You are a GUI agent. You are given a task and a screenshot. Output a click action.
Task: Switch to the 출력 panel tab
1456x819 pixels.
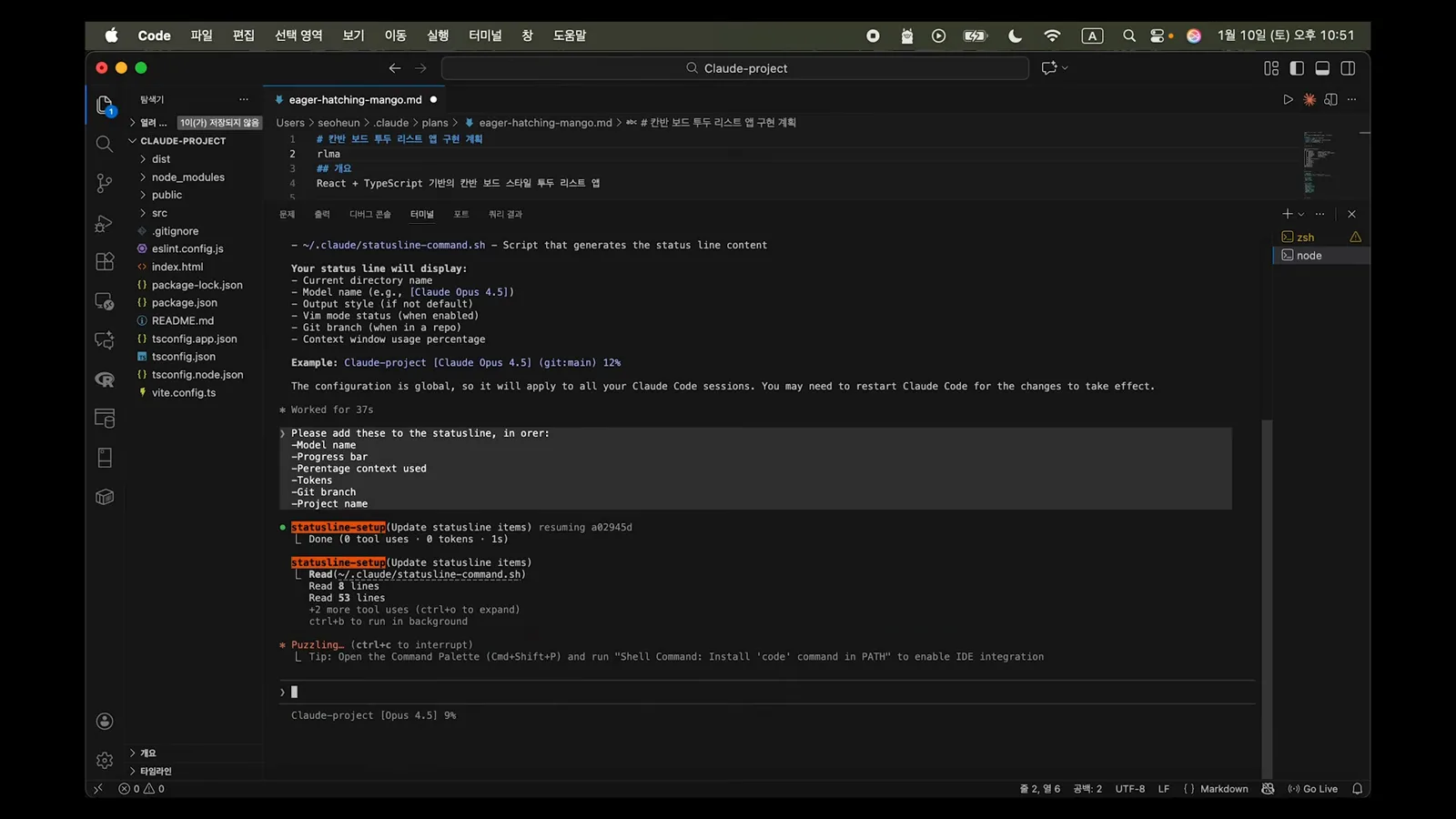(x=322, y=215)
